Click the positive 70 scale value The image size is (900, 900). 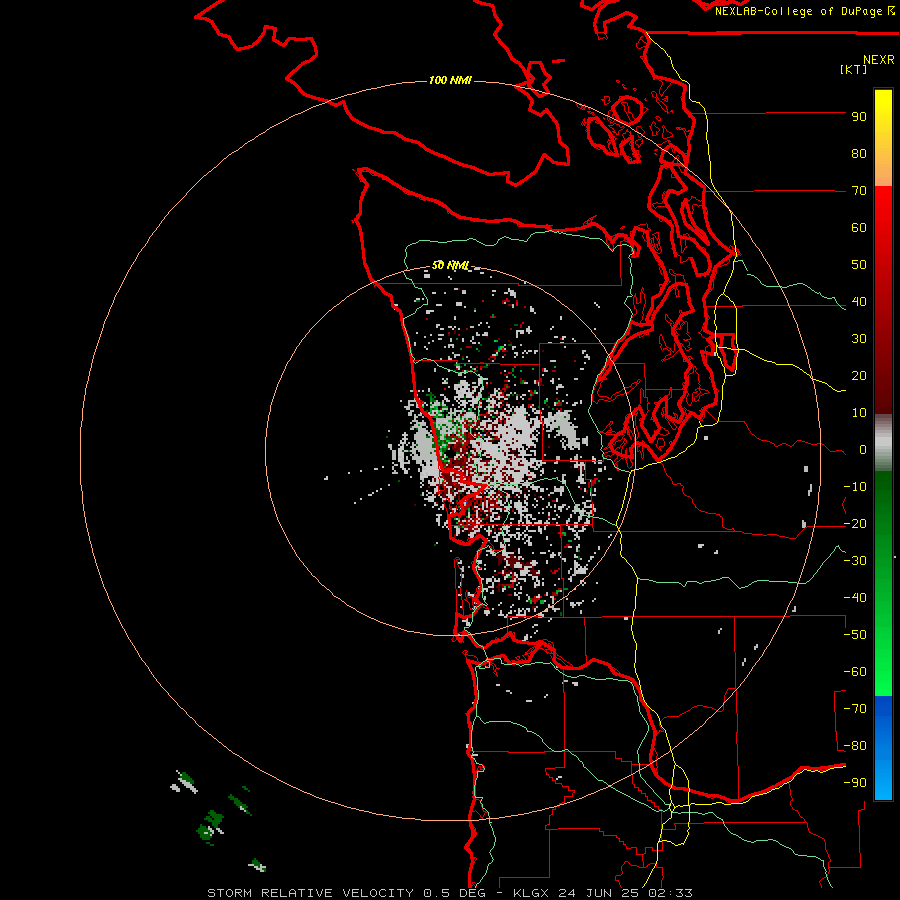859,191
